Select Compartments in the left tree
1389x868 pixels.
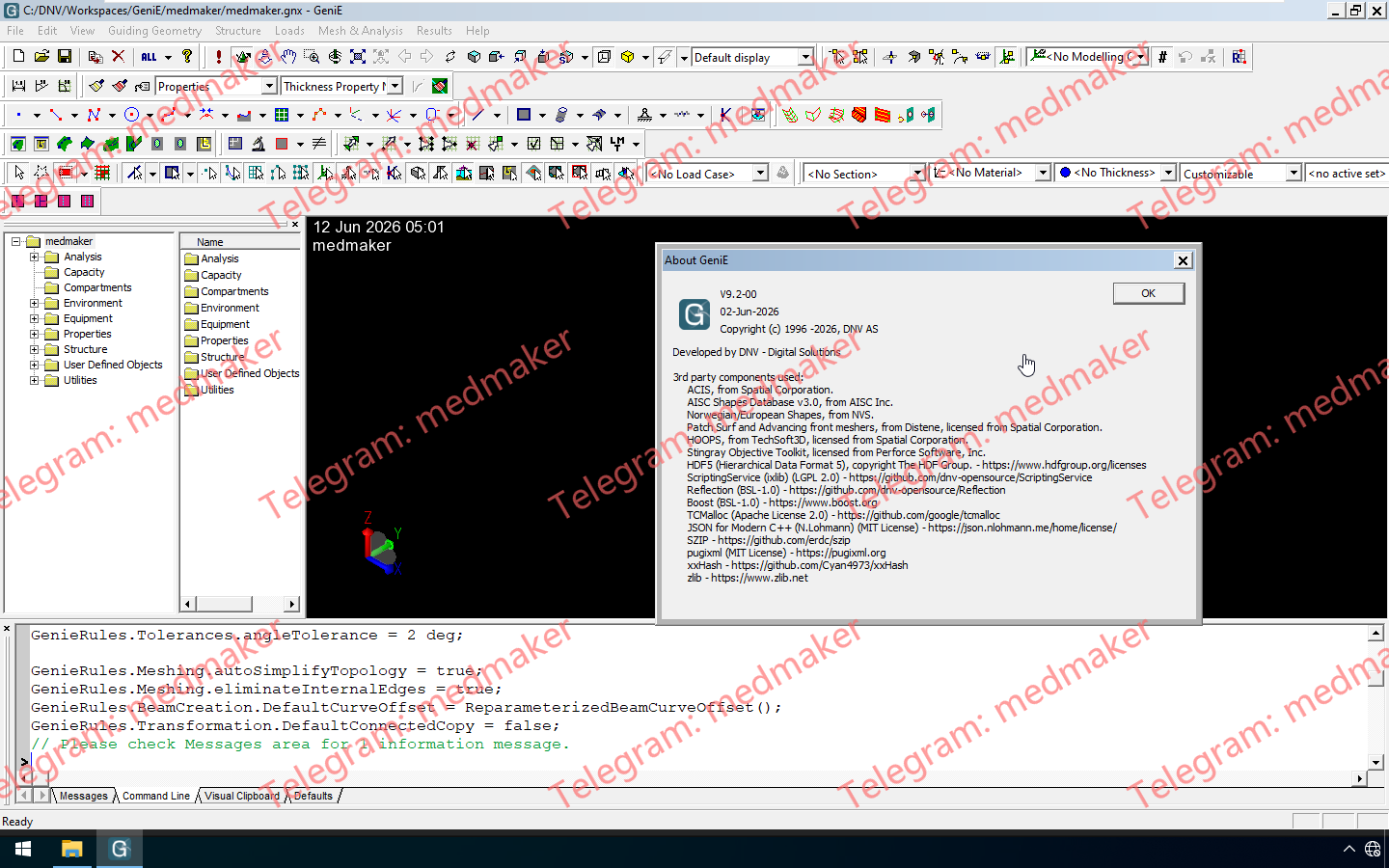[97, 287]
